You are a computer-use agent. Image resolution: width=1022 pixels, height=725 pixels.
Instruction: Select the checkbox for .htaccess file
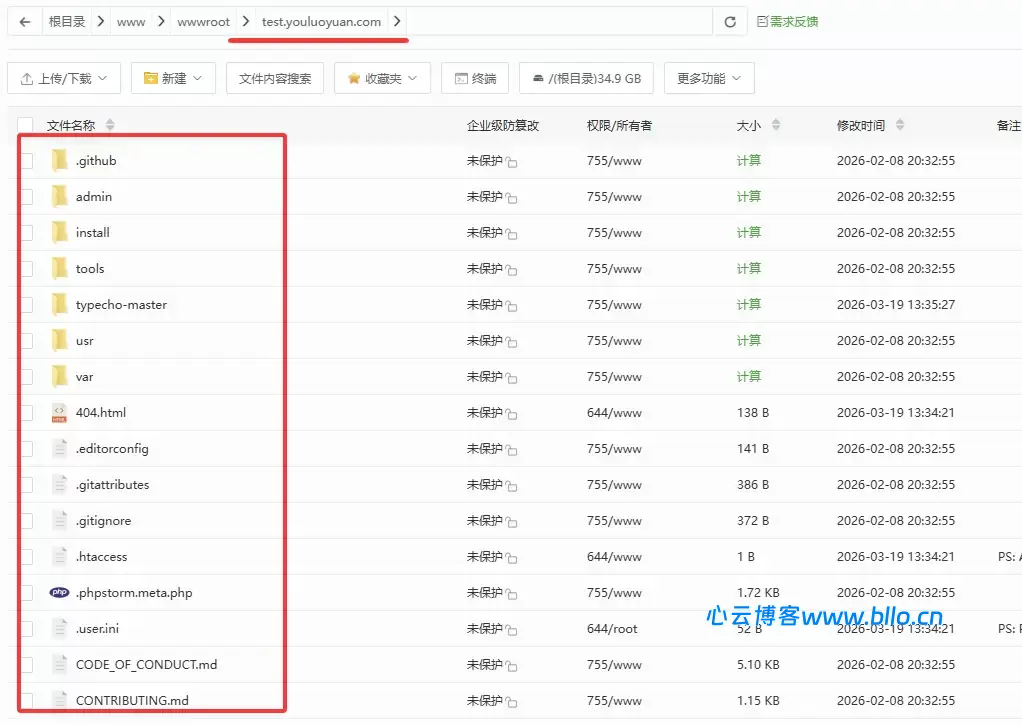[x=25, y=556]
